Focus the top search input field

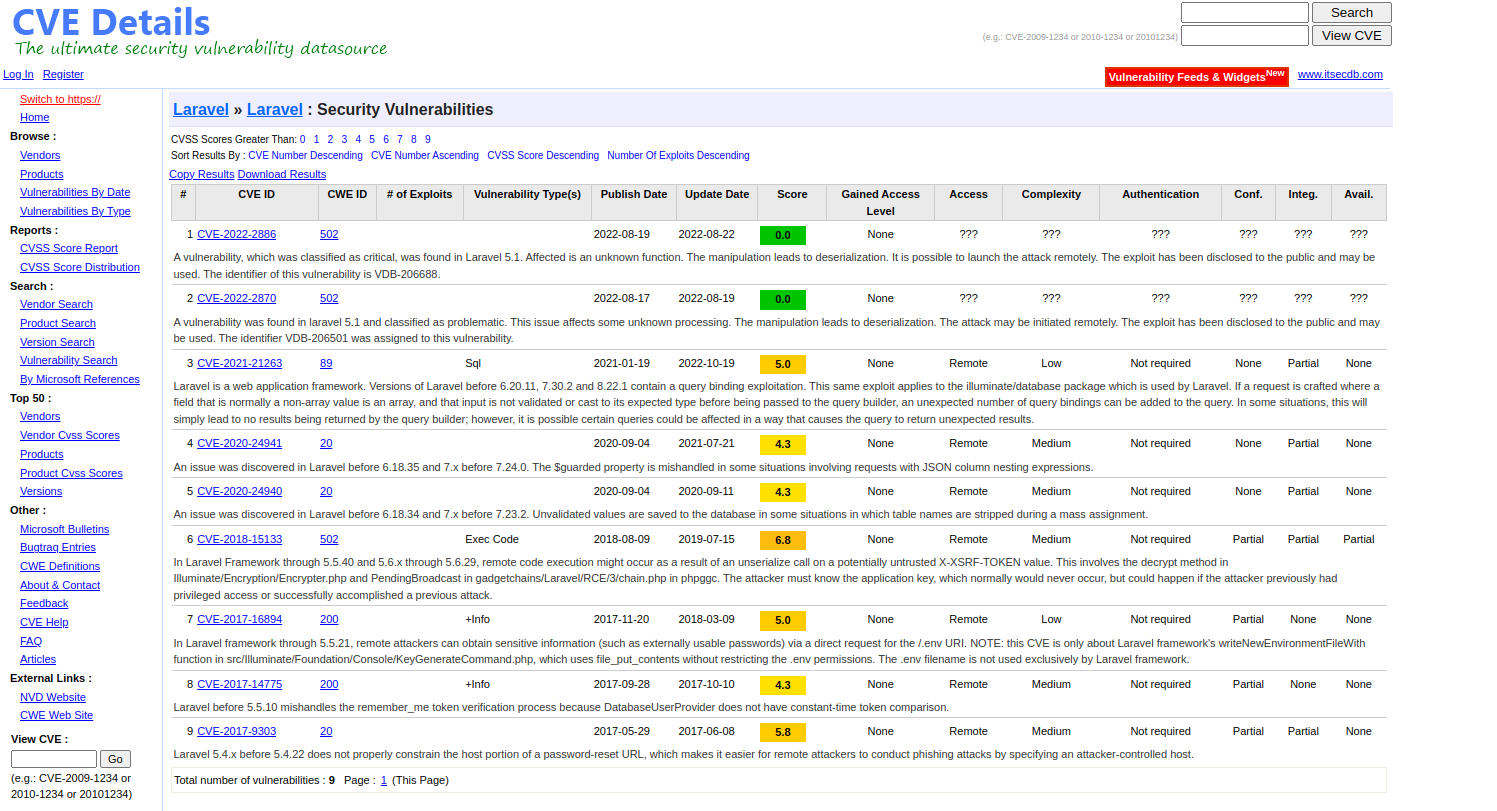[1244, 13]
